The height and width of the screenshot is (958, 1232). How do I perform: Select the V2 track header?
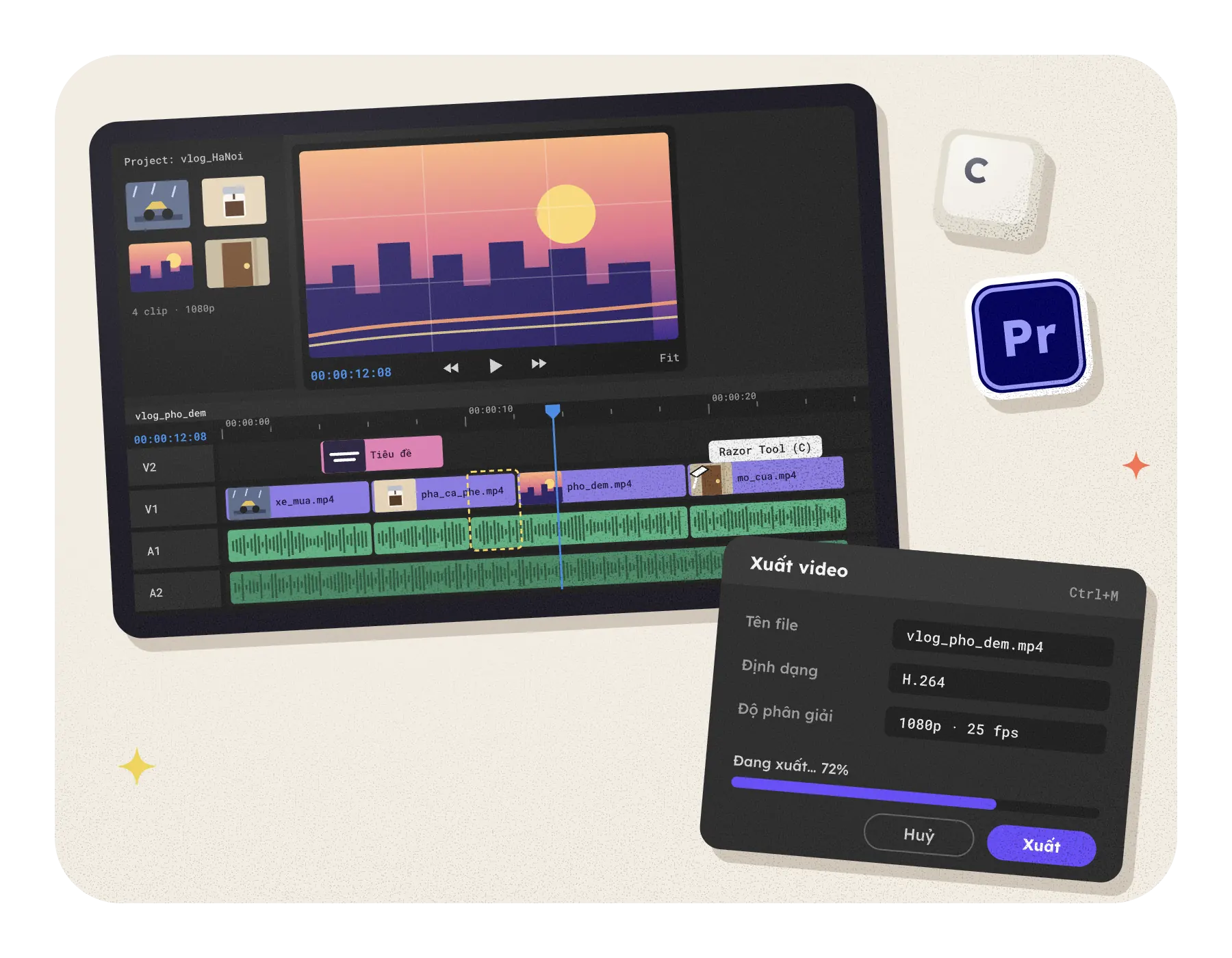coord(171,466)
